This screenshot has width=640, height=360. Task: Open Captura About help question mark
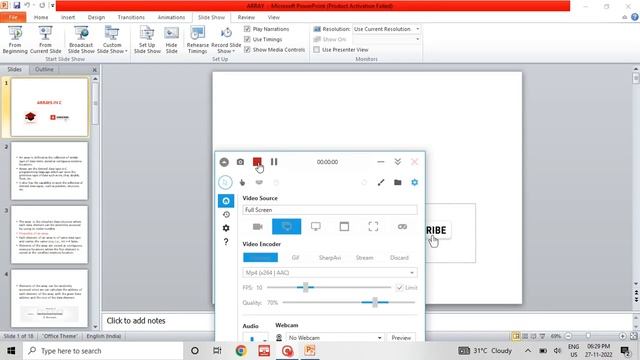coord(226,242)
